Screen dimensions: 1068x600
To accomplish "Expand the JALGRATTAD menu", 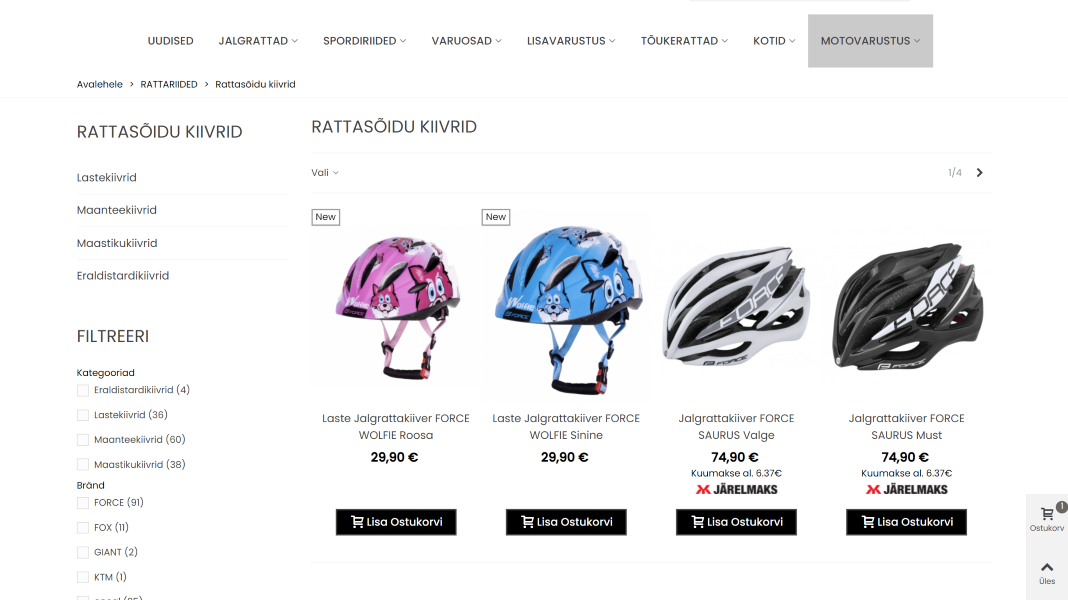I will pyautogui.click(x=258, y=41).
